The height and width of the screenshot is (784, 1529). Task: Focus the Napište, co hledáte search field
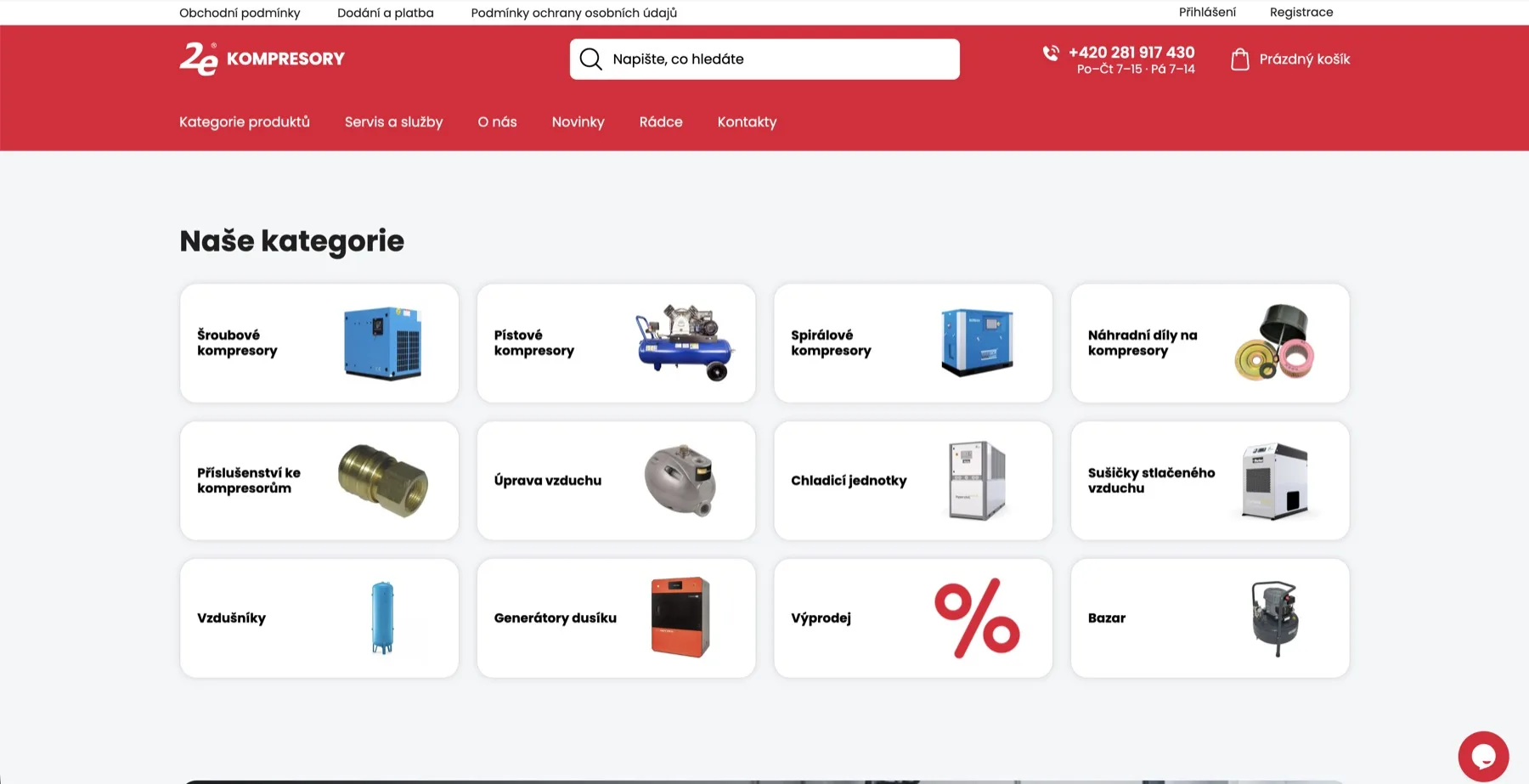(764, 59)
